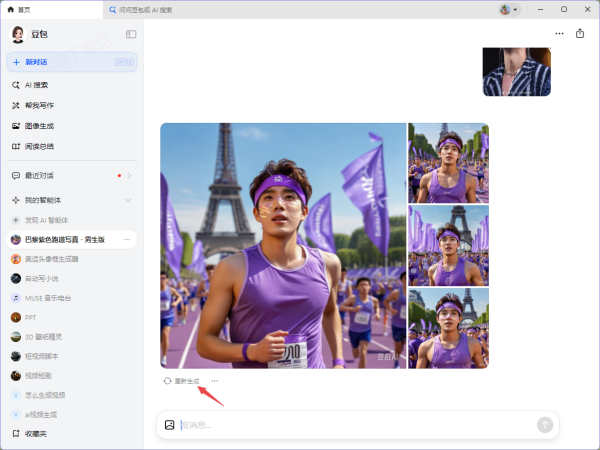This screenshot has width=600, height=450.
Task: Open 阅读总结 in the sidebar
Action: 39,146
